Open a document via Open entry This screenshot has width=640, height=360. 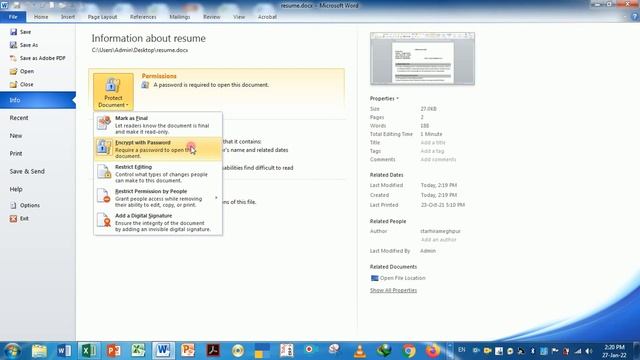coord(22,71)
